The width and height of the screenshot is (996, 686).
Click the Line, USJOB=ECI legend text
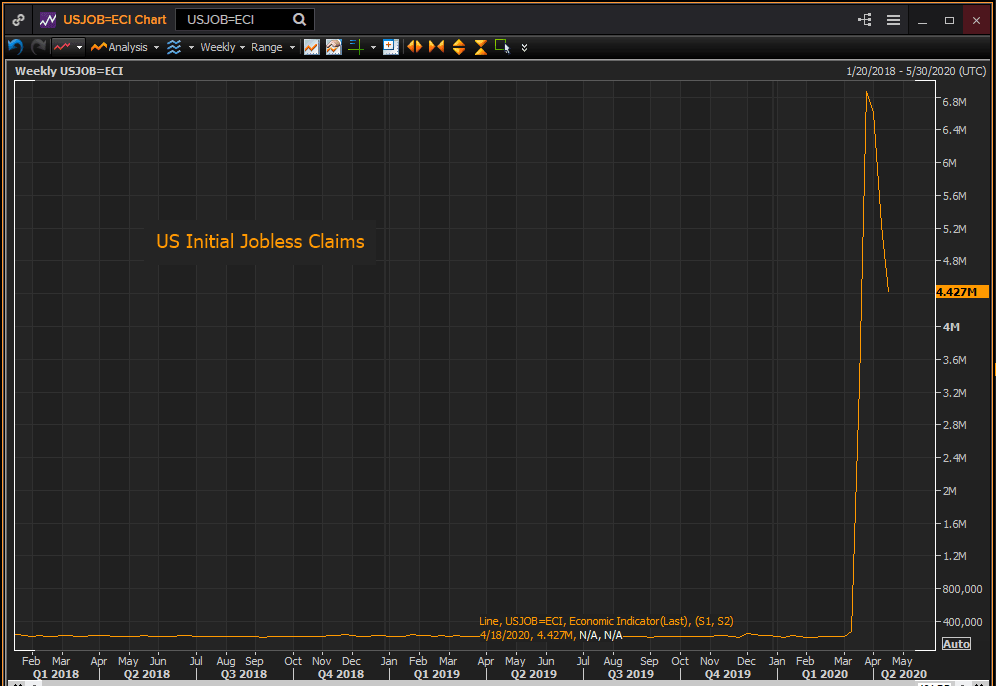[606, 621]
